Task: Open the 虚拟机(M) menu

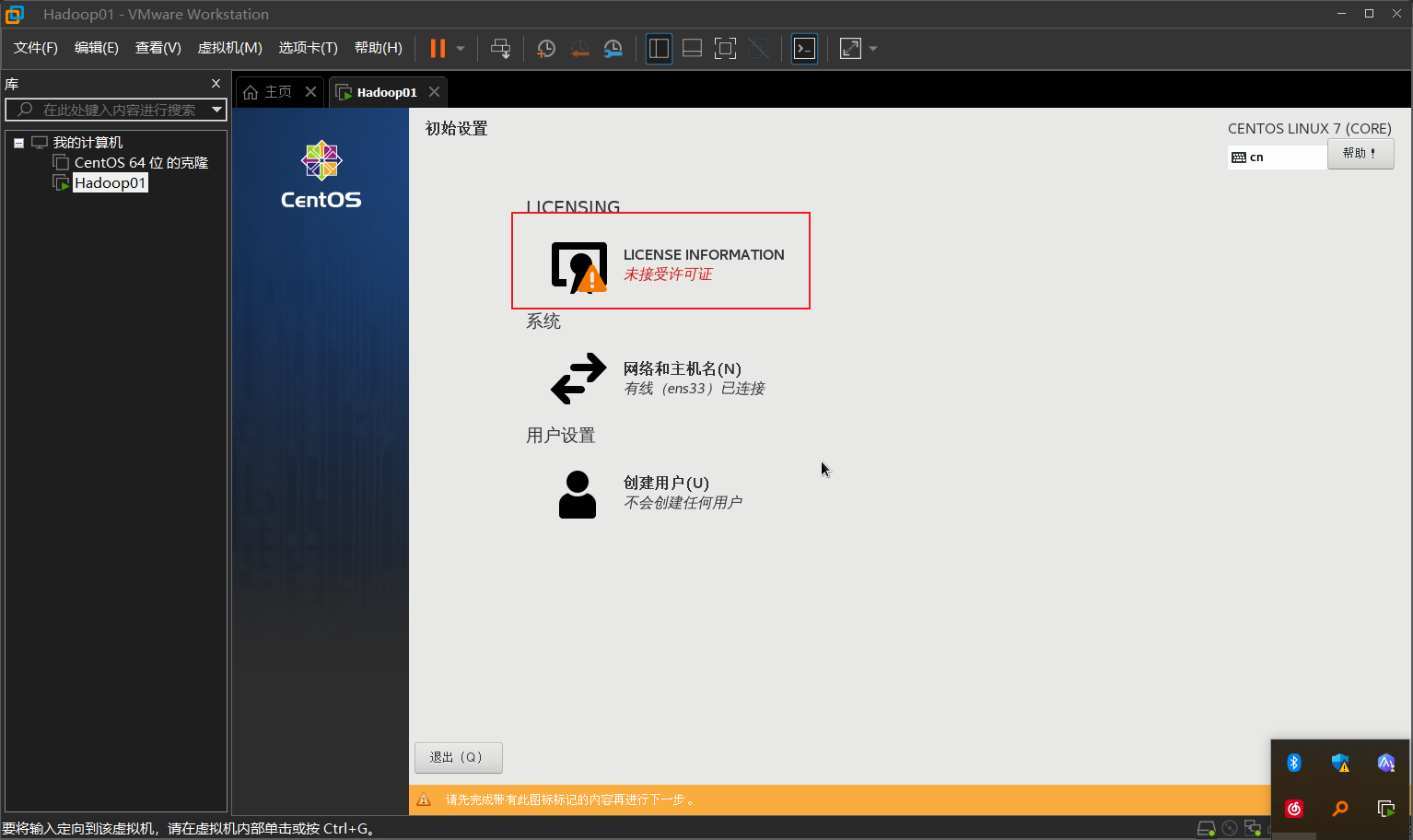Action: point(230,48)
